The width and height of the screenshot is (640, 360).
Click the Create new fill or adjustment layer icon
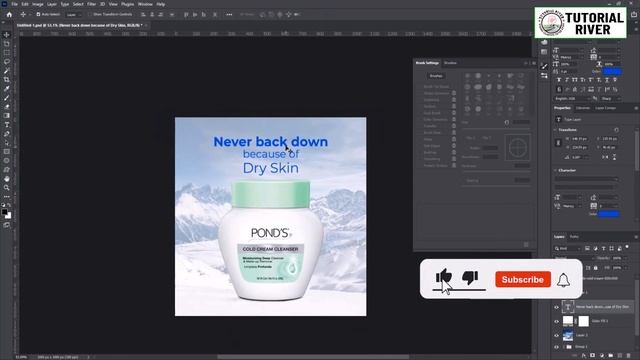(602, 356)
